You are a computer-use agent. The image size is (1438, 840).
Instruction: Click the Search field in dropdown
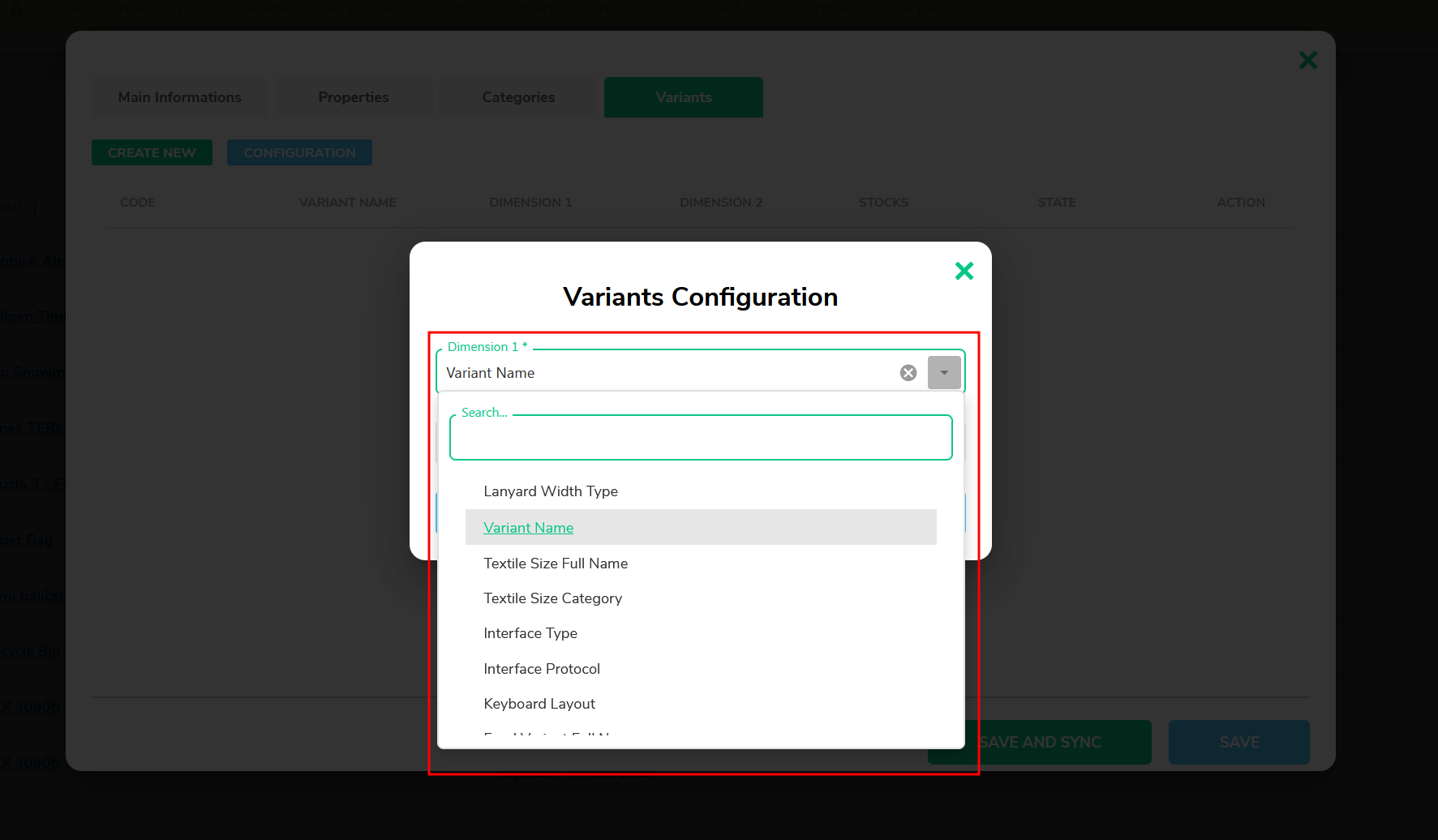[x=701, y=438]
